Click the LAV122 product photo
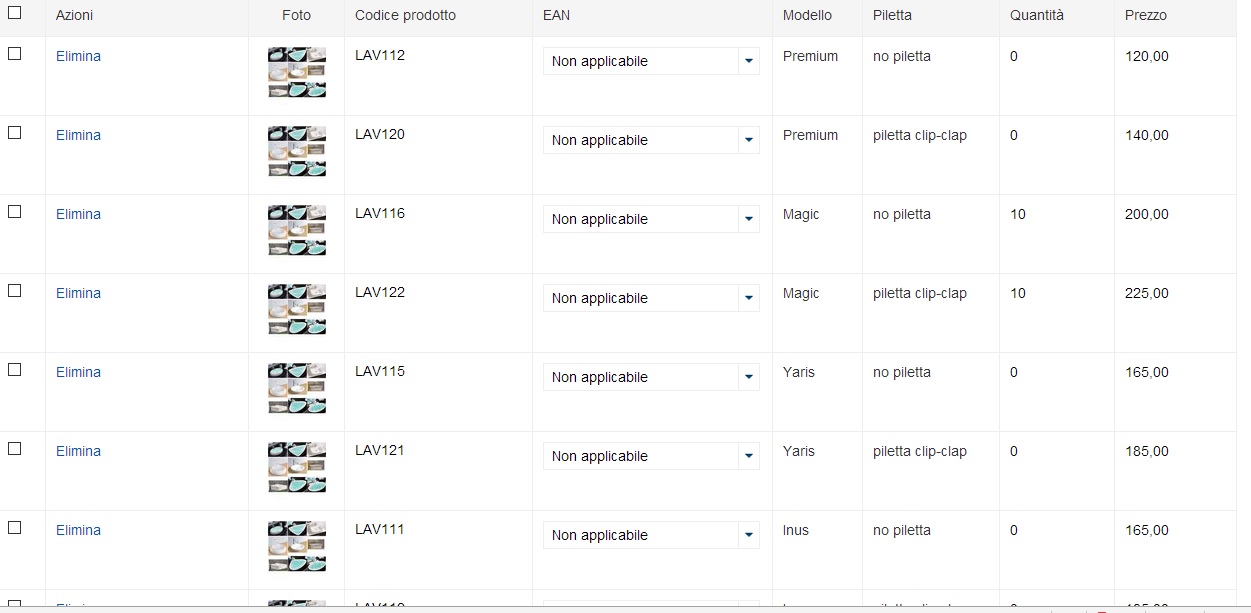Viewport: 1251px width, 613px height. (x=297, y=309)
